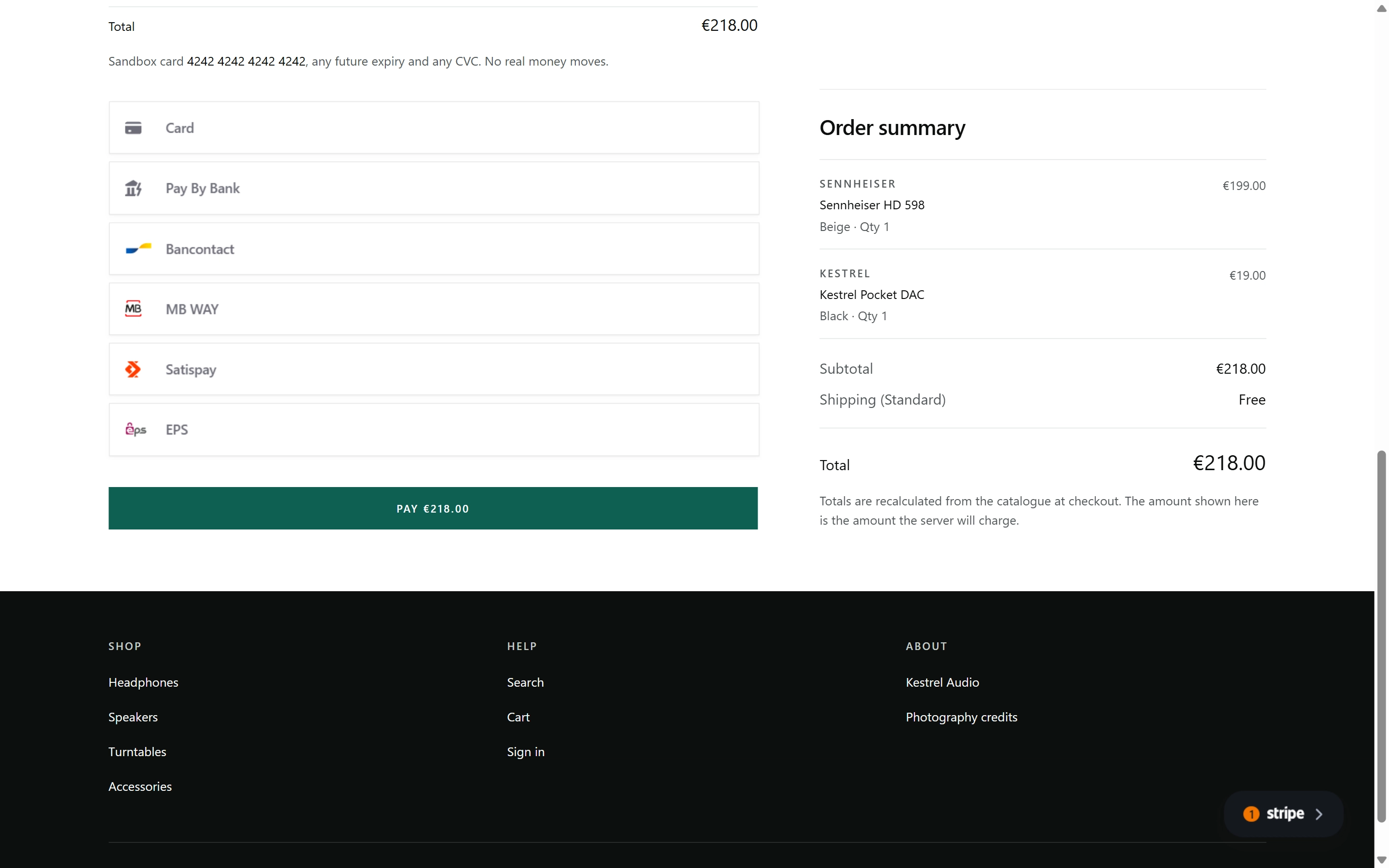
Task: Click the Sign in link
Action: pyautogui.click(x=526, y=751)
